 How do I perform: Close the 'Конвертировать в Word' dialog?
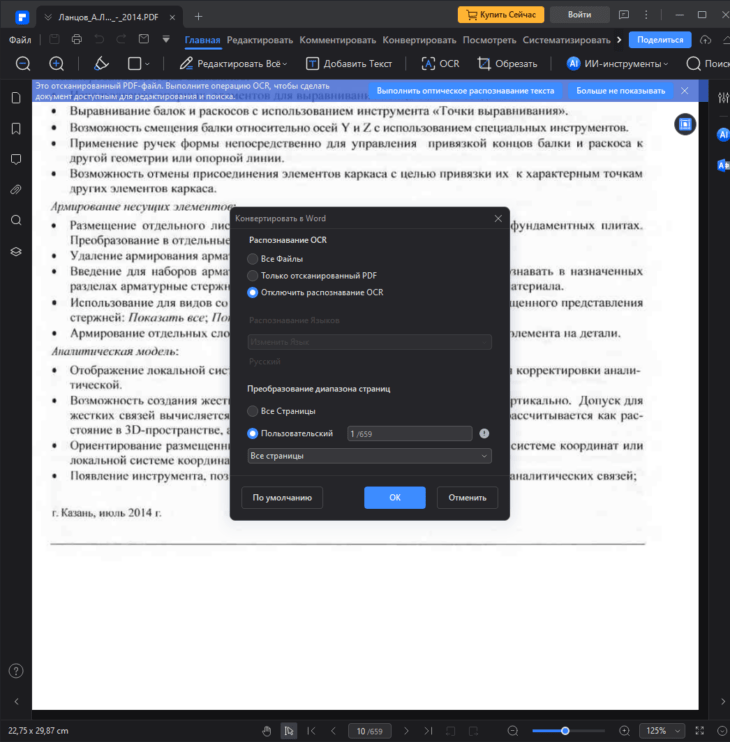498,219
